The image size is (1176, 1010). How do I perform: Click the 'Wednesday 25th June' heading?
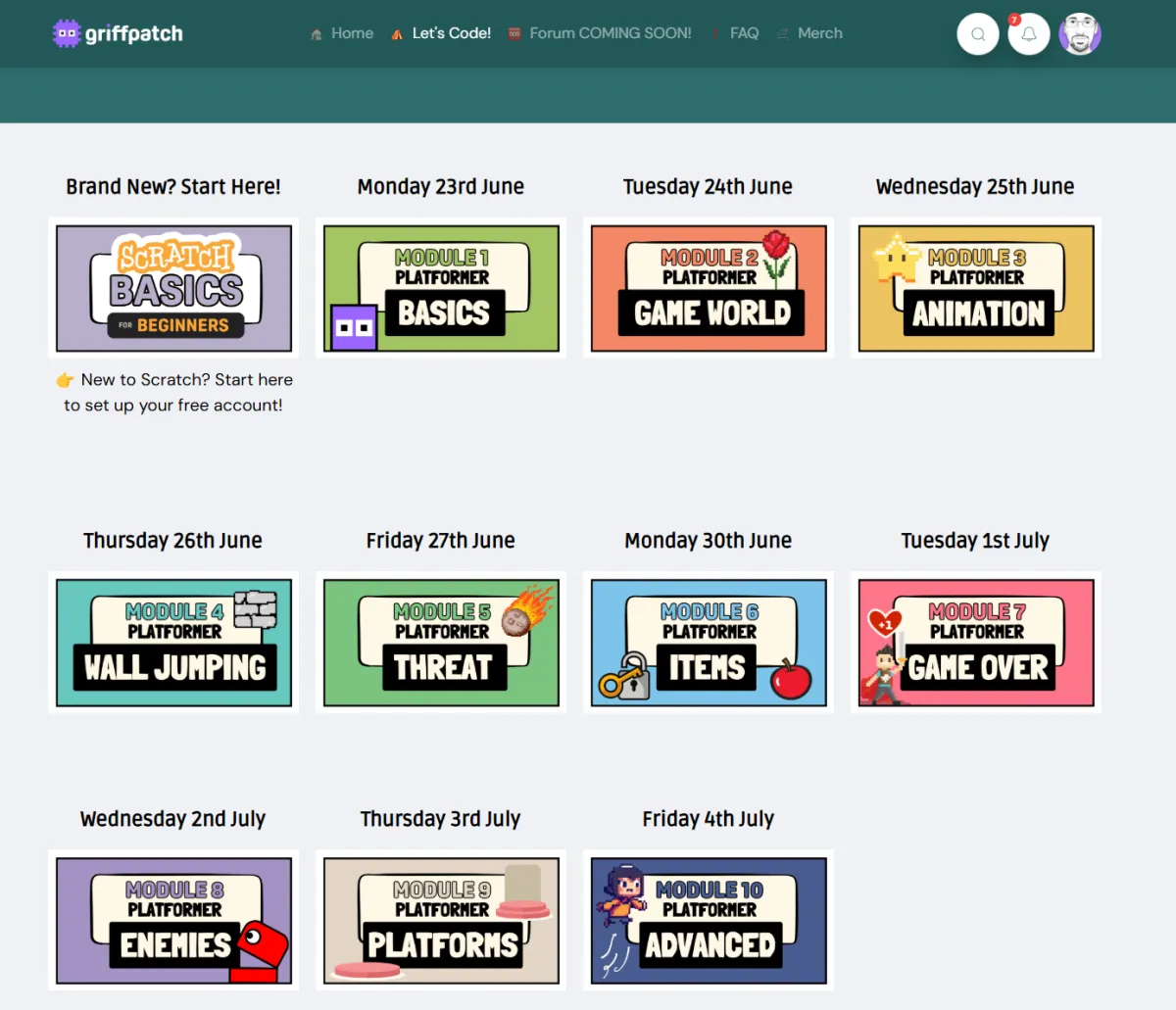tap(975, 186)
